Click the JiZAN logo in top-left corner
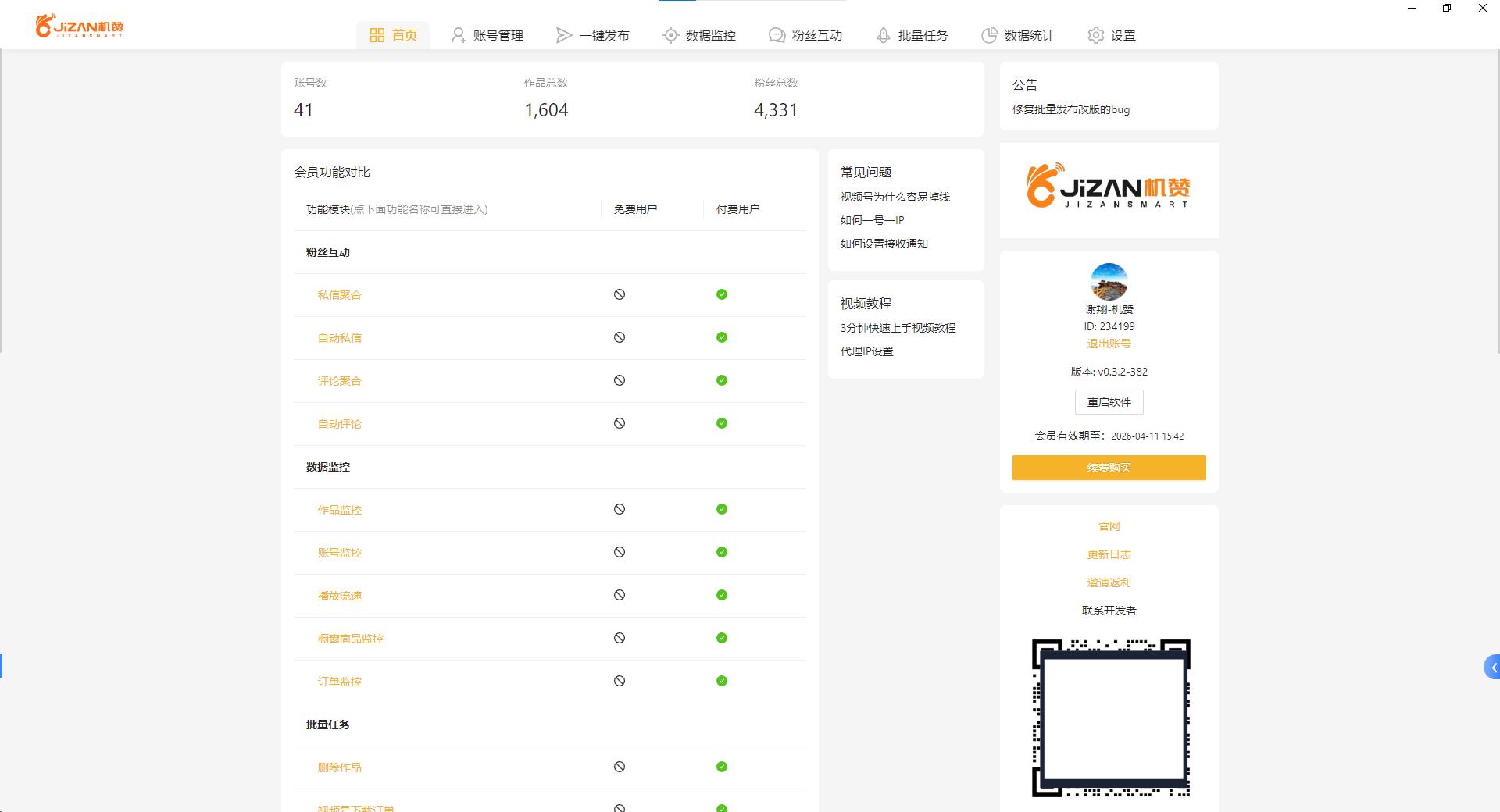Screen dimensions: 1500x812 coord(79,26)
